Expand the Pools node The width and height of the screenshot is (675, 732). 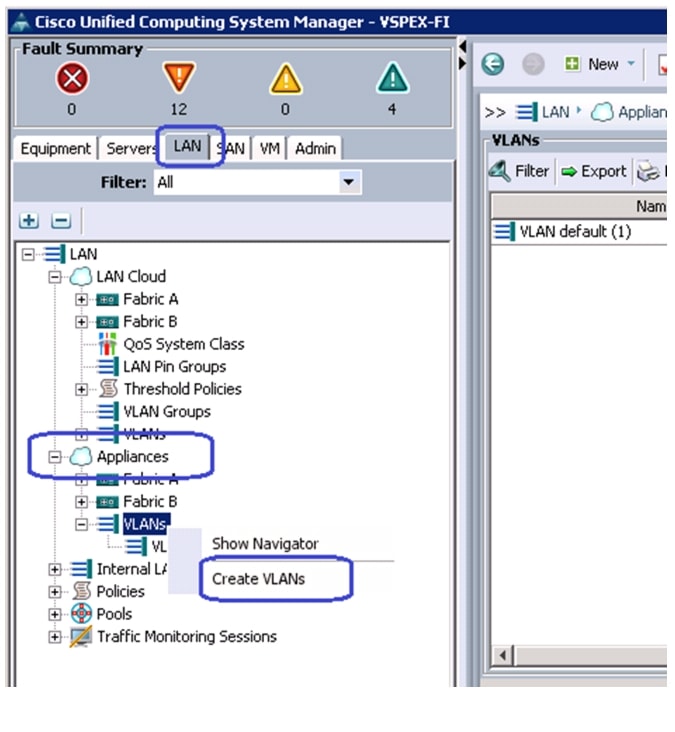click(55, 614)
